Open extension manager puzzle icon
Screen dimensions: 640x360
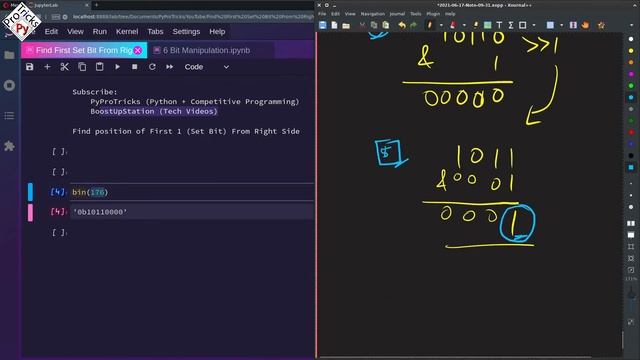pos(9,146)
